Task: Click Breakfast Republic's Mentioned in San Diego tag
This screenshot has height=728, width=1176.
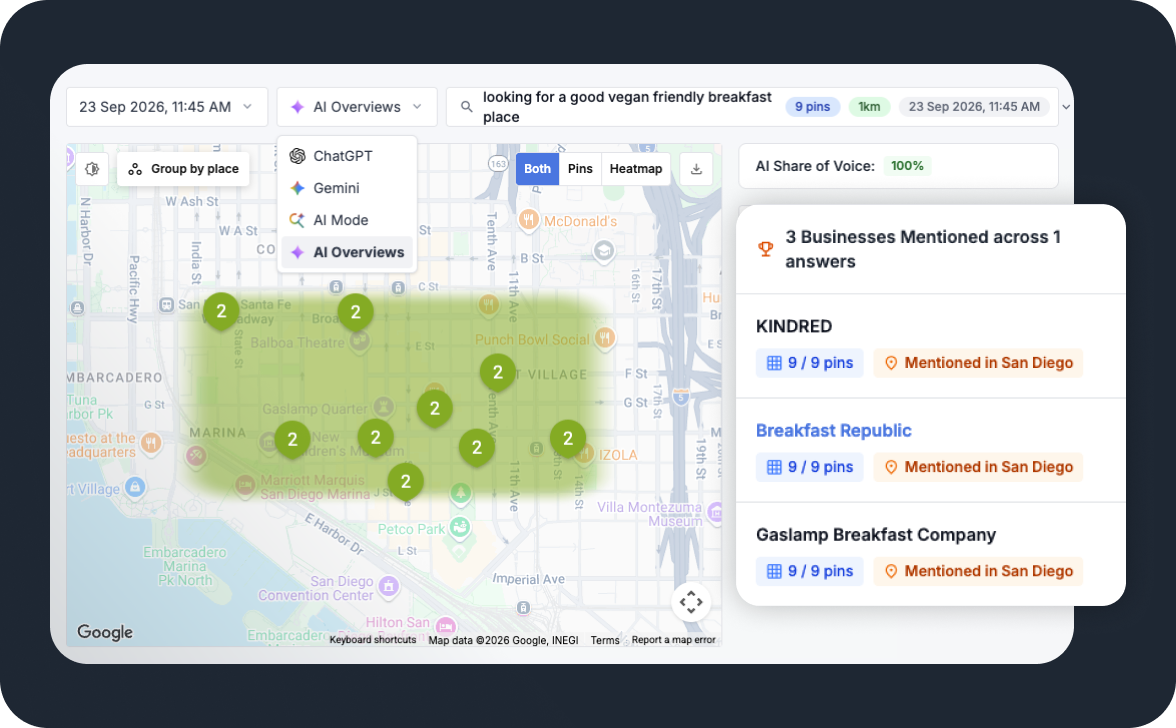Action: 978,467
